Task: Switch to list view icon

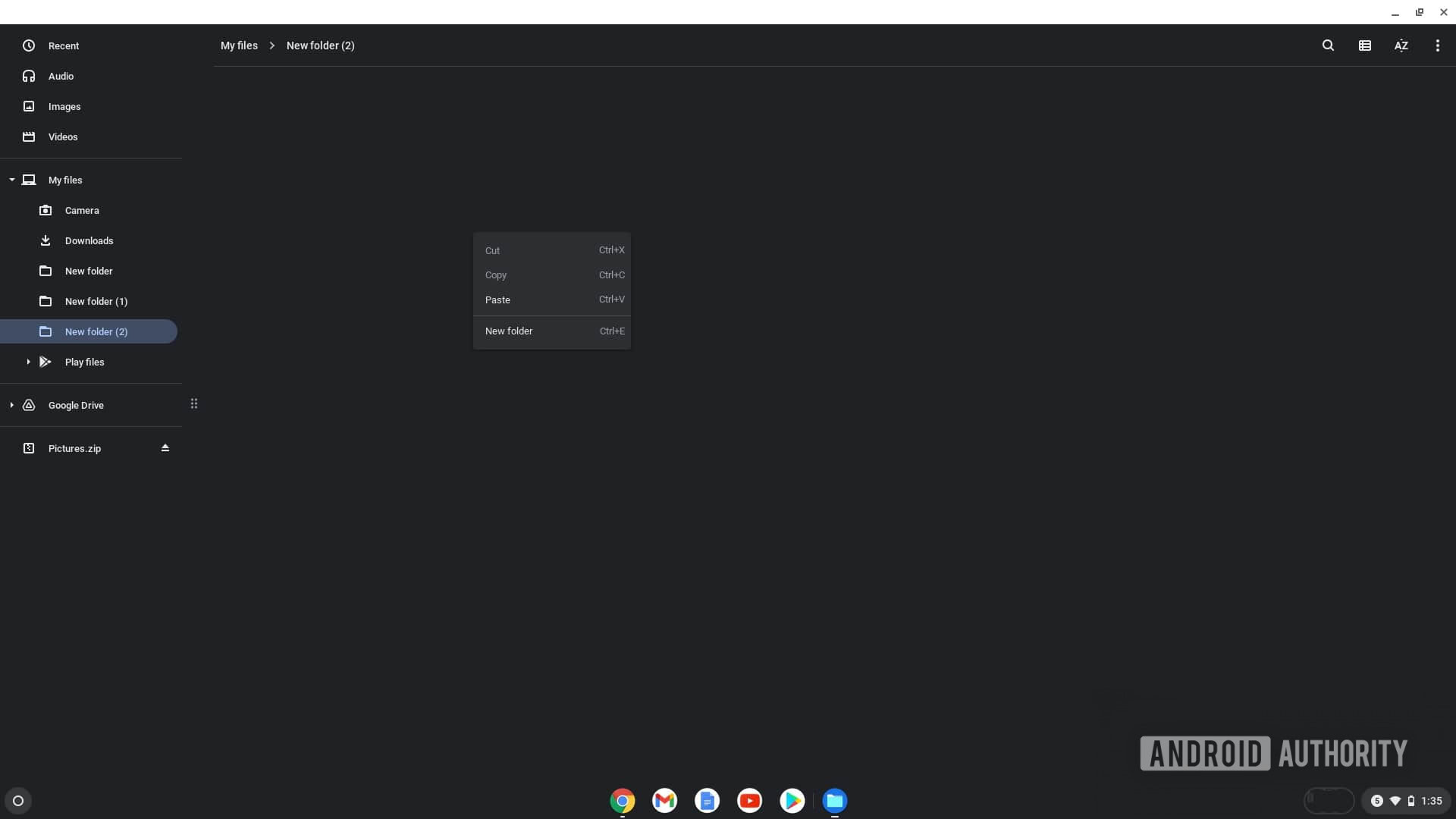Action: (x=1364, y=45)
